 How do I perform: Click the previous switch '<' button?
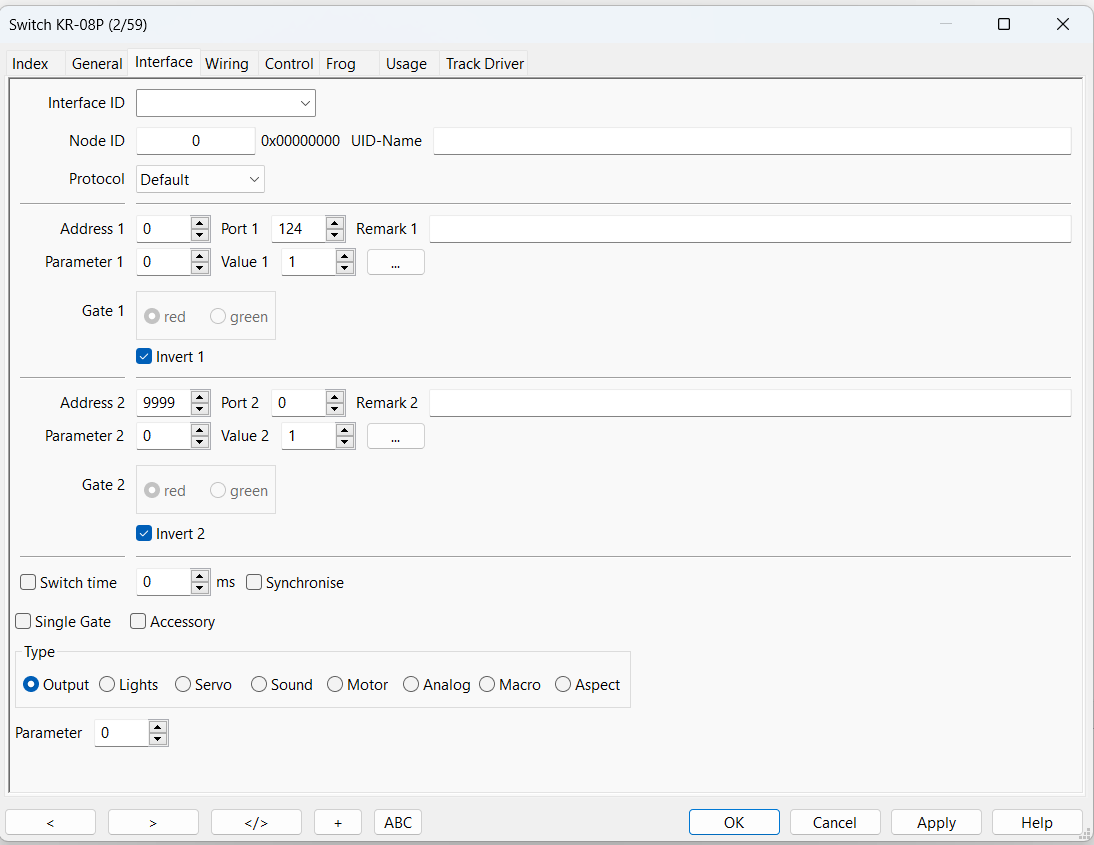point(50,822)
